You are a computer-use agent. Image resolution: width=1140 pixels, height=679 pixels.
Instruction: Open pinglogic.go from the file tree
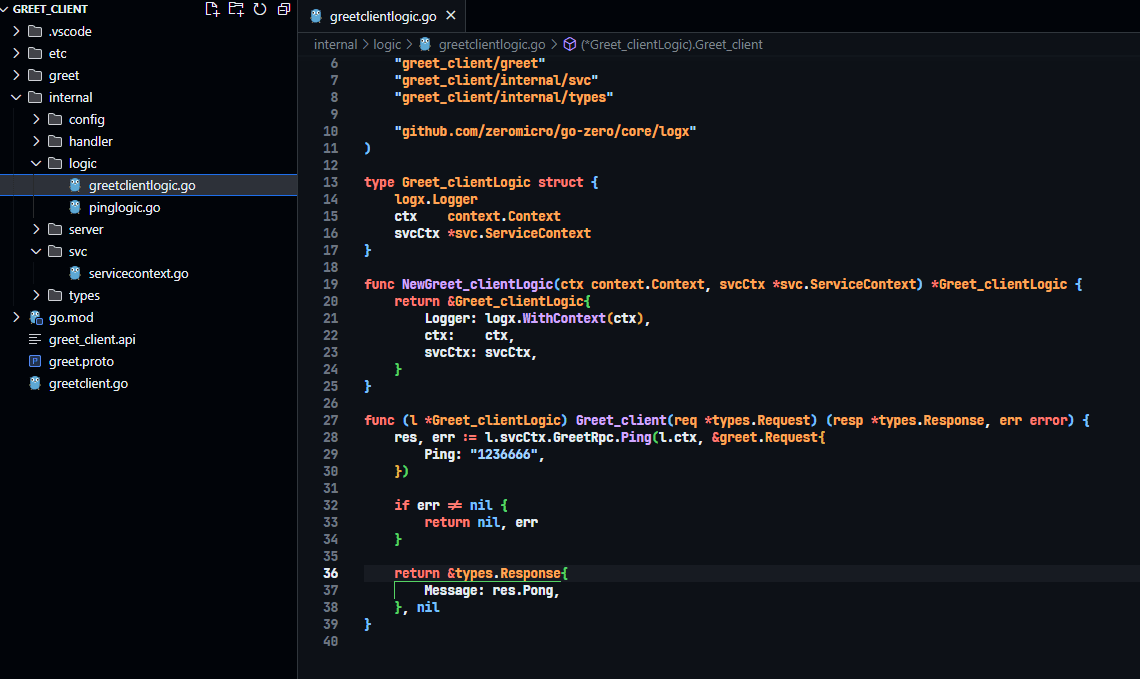point(124,207)
